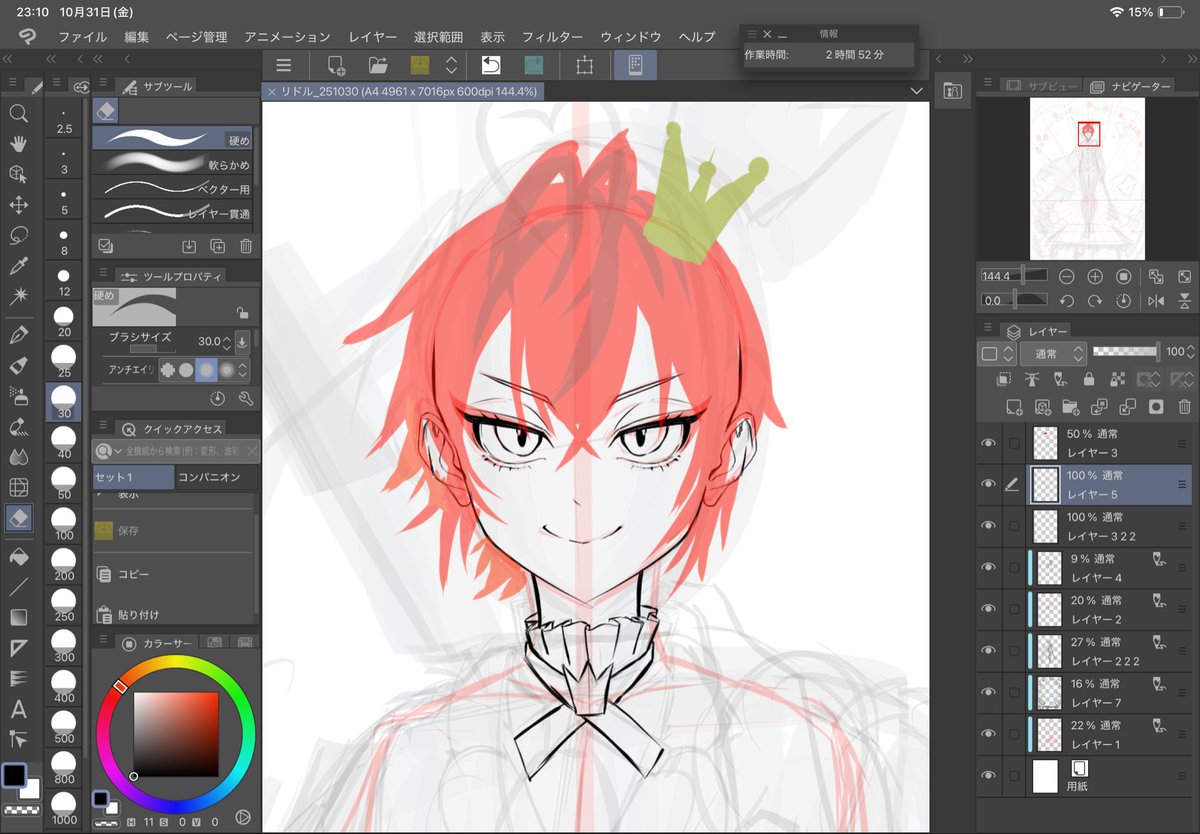Rotate canvas left in Navigator

coord(1067,300)
